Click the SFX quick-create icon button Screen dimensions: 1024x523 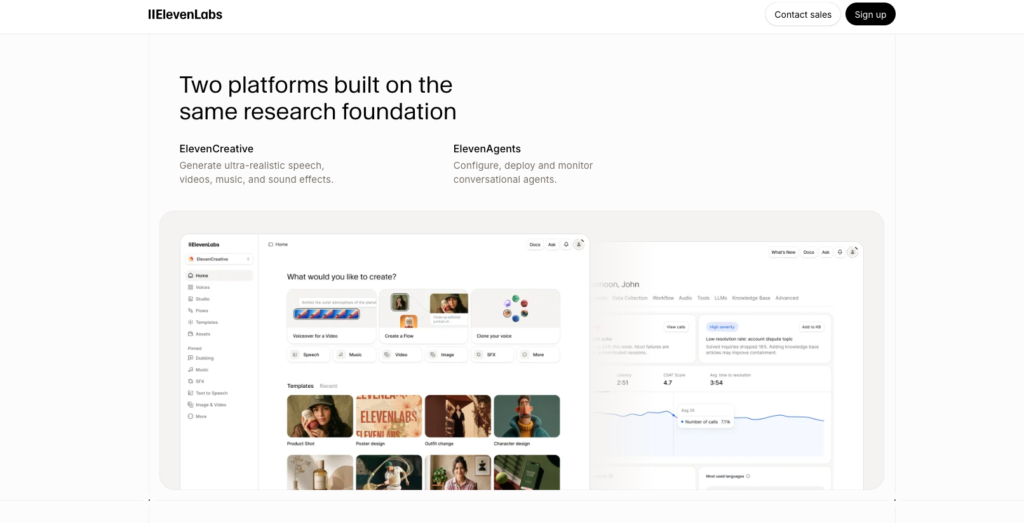click(x=479, y=355)
